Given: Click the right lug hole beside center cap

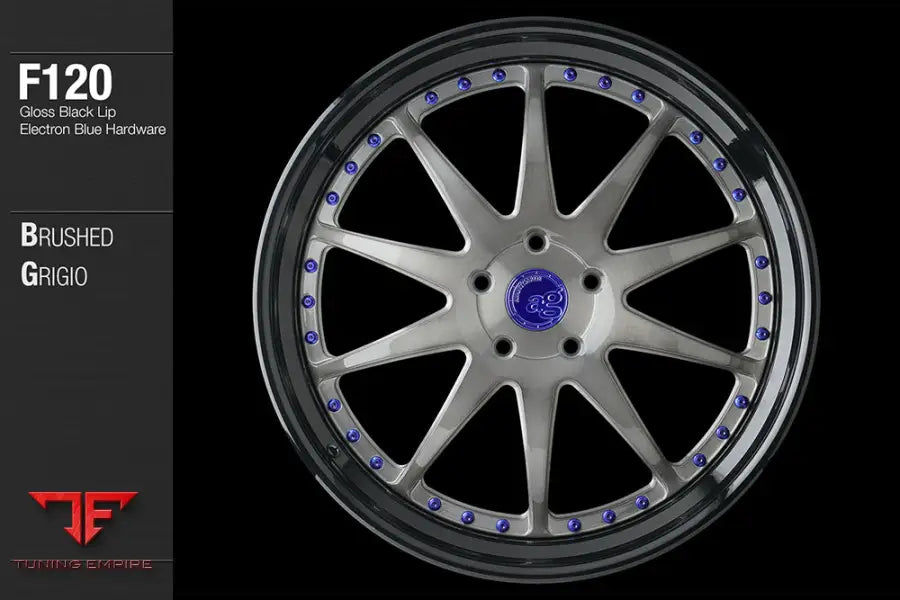Looking at the screenshot, I should coord(591,282).
